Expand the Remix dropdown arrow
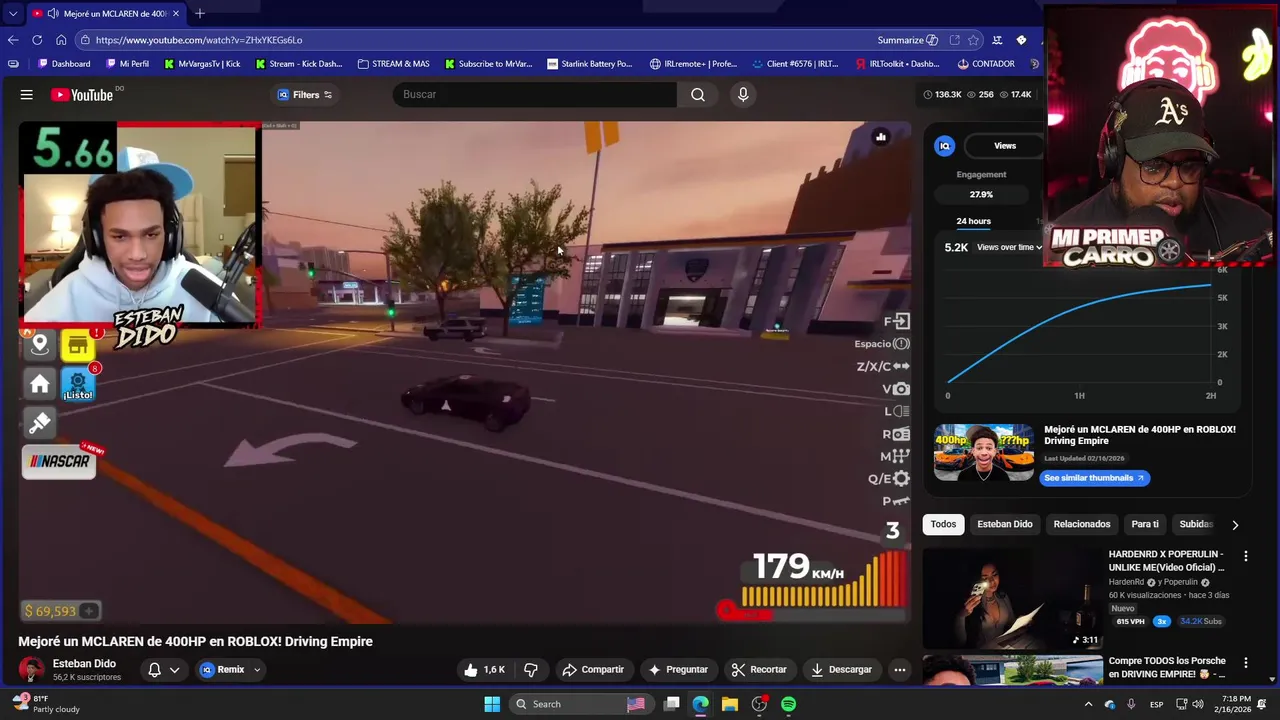 tap(257, 670)
